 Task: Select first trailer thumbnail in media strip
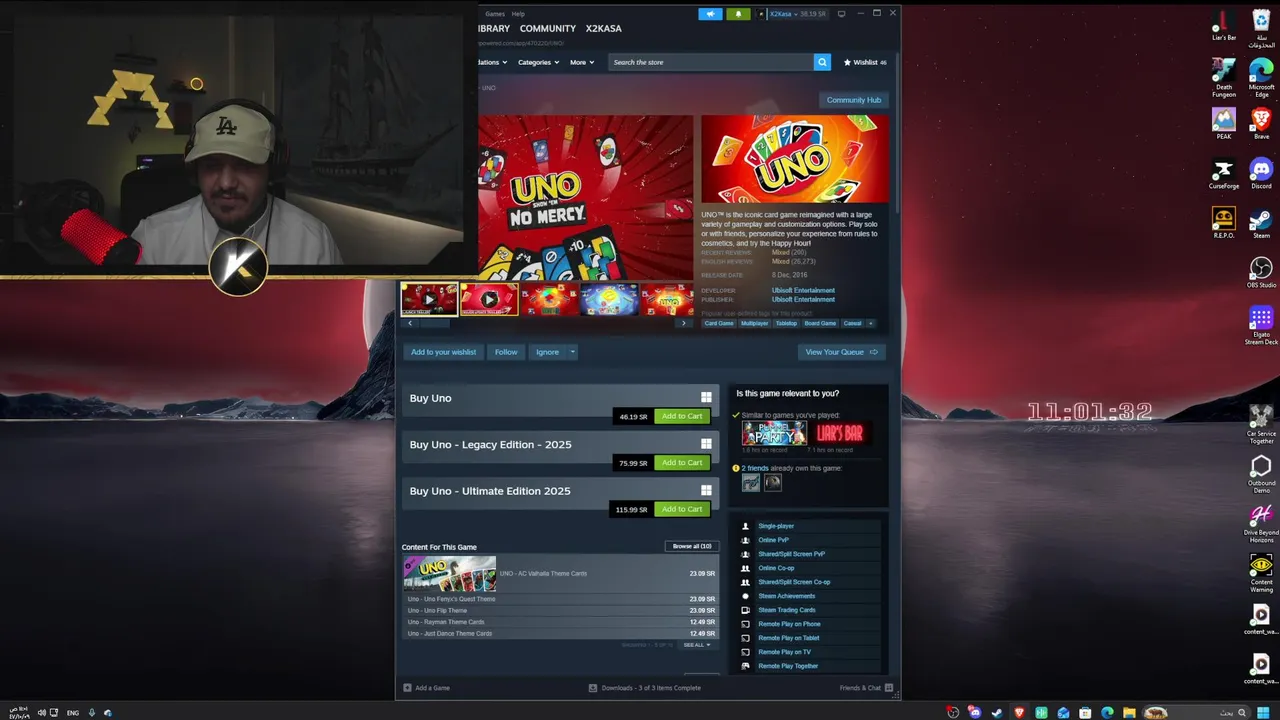pyautogui.click(x=429, y=299)
